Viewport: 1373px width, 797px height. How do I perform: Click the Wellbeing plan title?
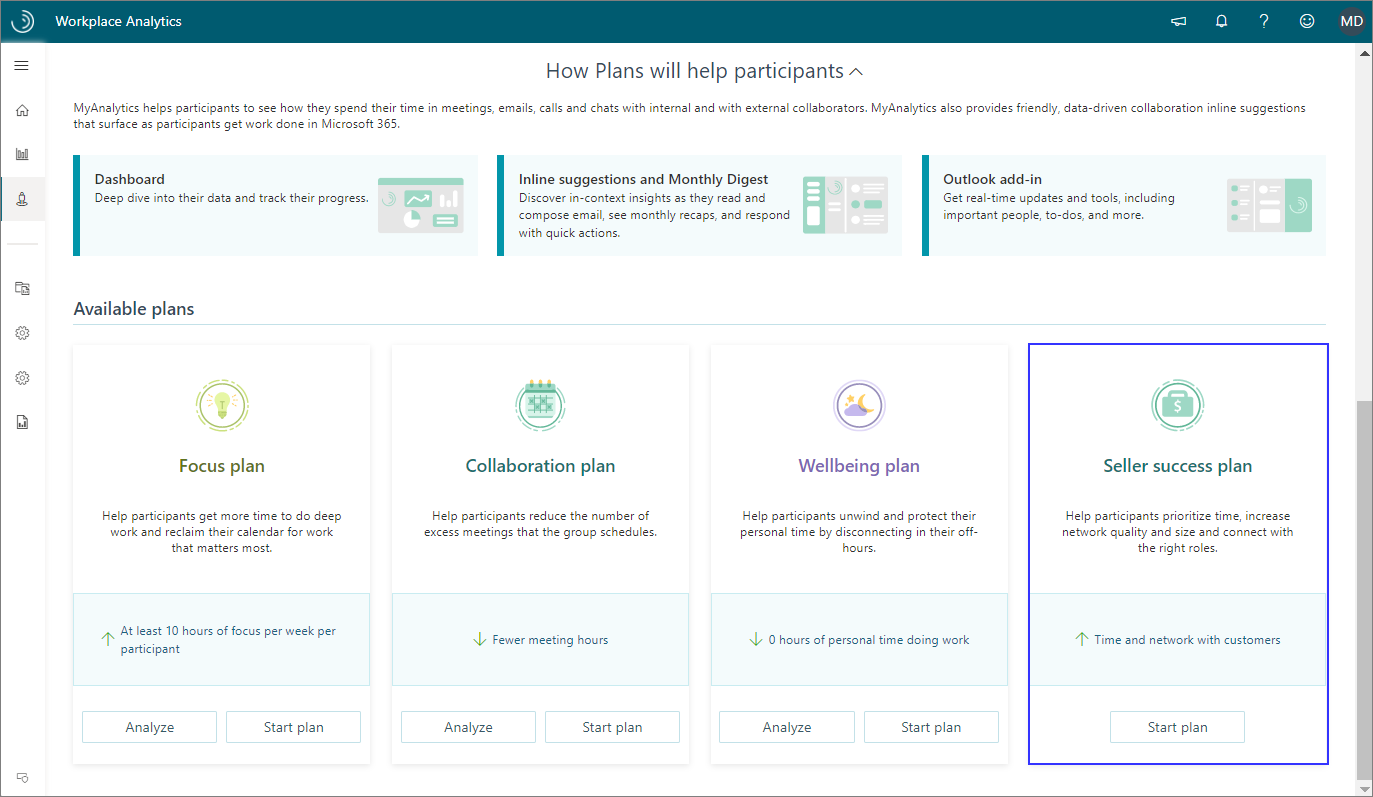point(859,466)
